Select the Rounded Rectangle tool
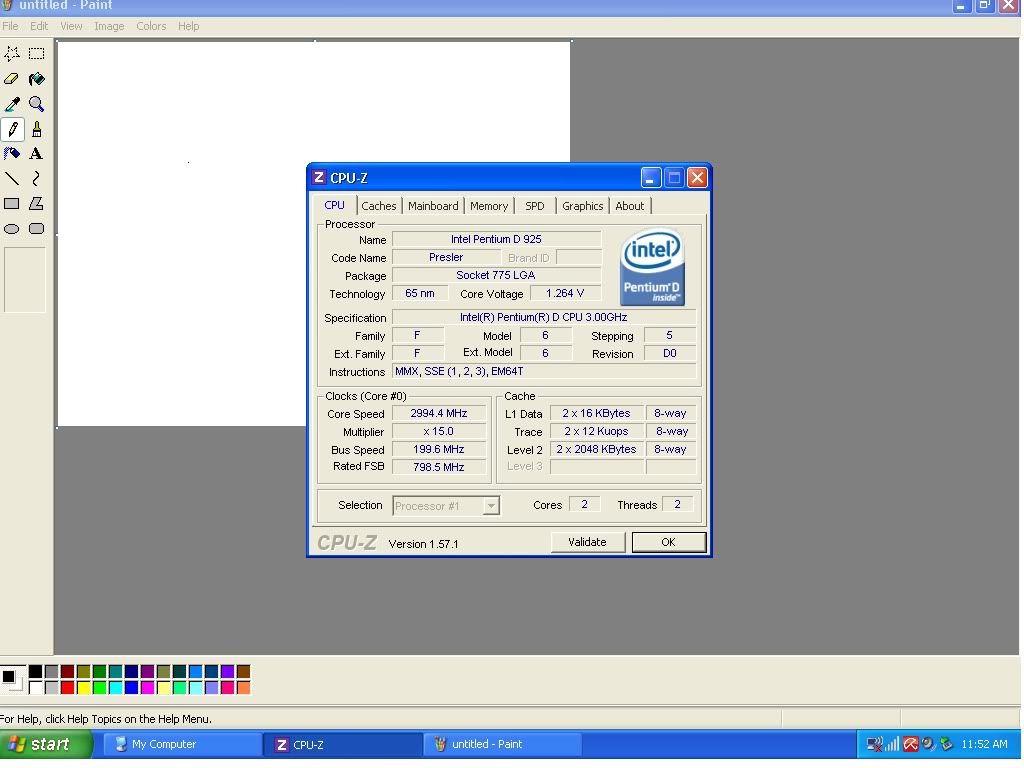 [x=37, y=229]
